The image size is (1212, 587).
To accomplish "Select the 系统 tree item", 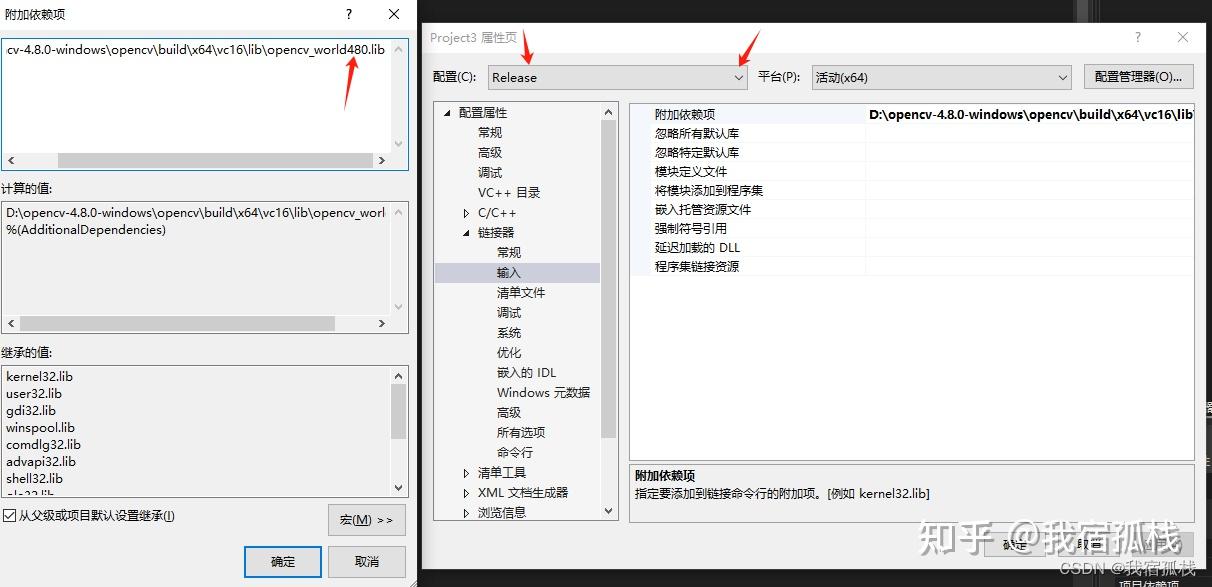I will click(509, 332).
